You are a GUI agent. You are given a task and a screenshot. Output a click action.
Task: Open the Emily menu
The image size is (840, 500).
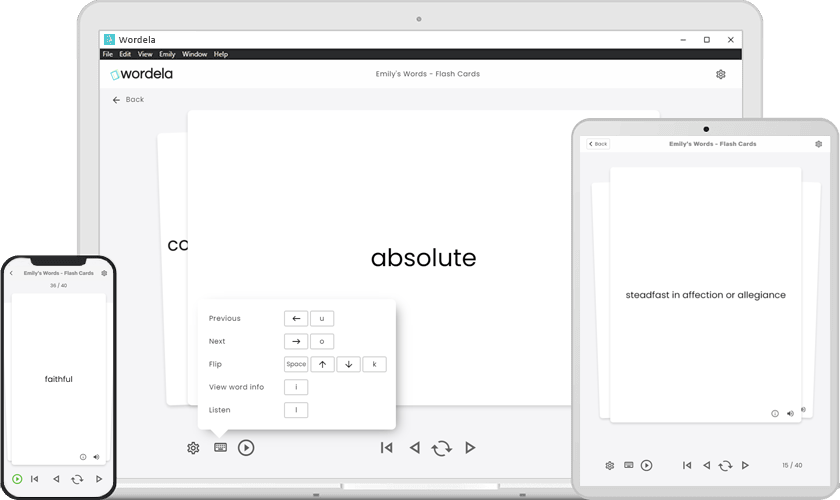click(167, 54)
